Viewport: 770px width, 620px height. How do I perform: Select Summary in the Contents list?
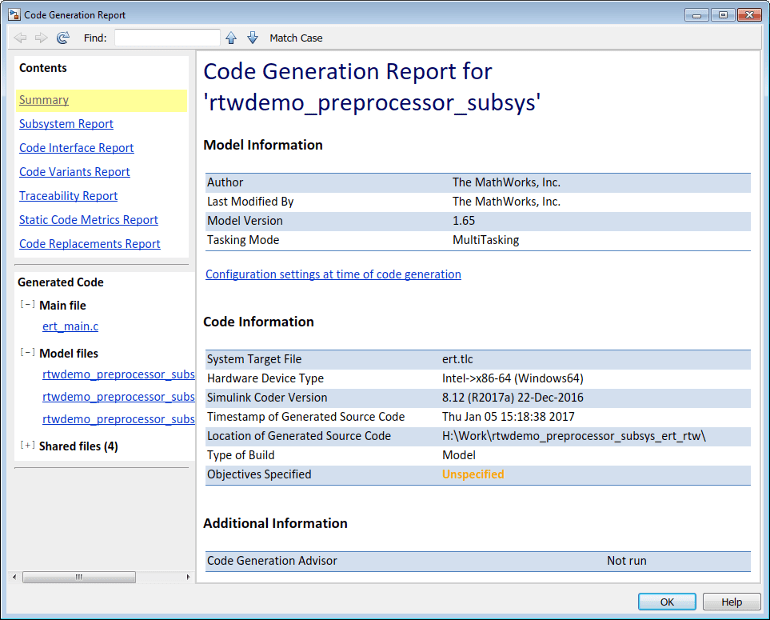click(x=44, y=100)
